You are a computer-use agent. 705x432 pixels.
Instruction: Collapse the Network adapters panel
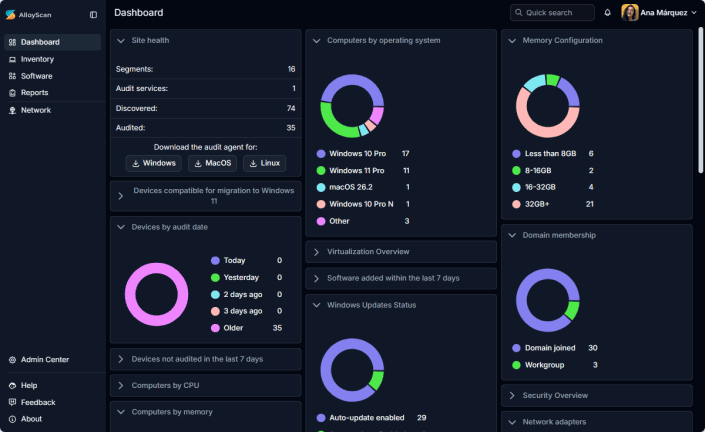pyautogui.click(x=512, y=422)
